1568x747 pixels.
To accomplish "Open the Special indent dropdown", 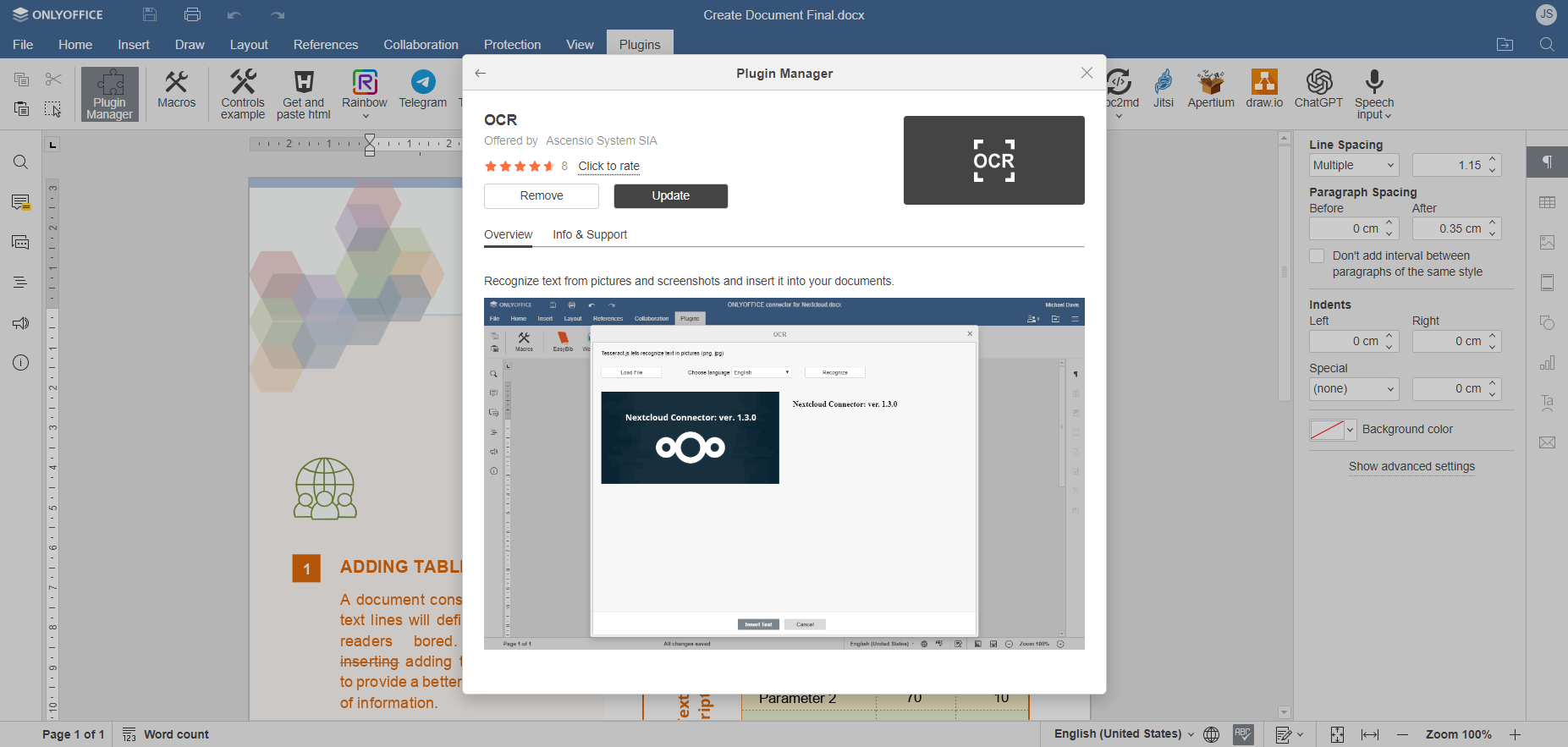I will (1354, 388).
